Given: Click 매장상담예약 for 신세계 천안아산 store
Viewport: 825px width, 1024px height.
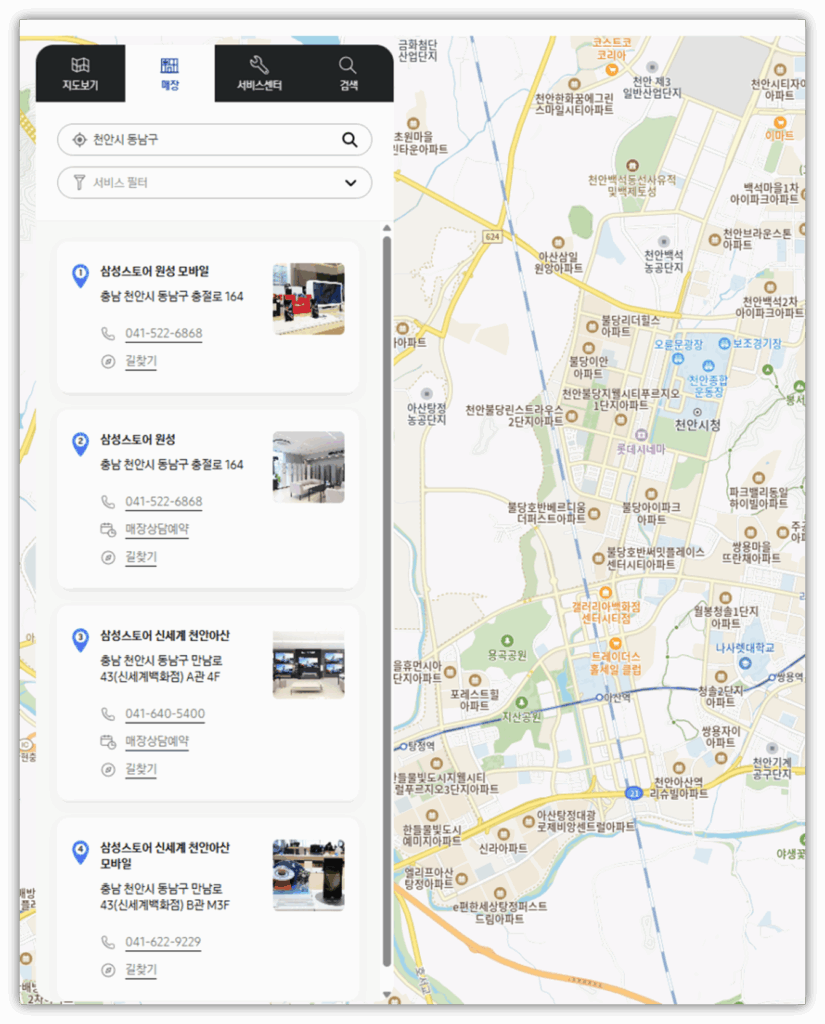Looking at the screenshot, I should pyautogui.click(x=157, y=742).
